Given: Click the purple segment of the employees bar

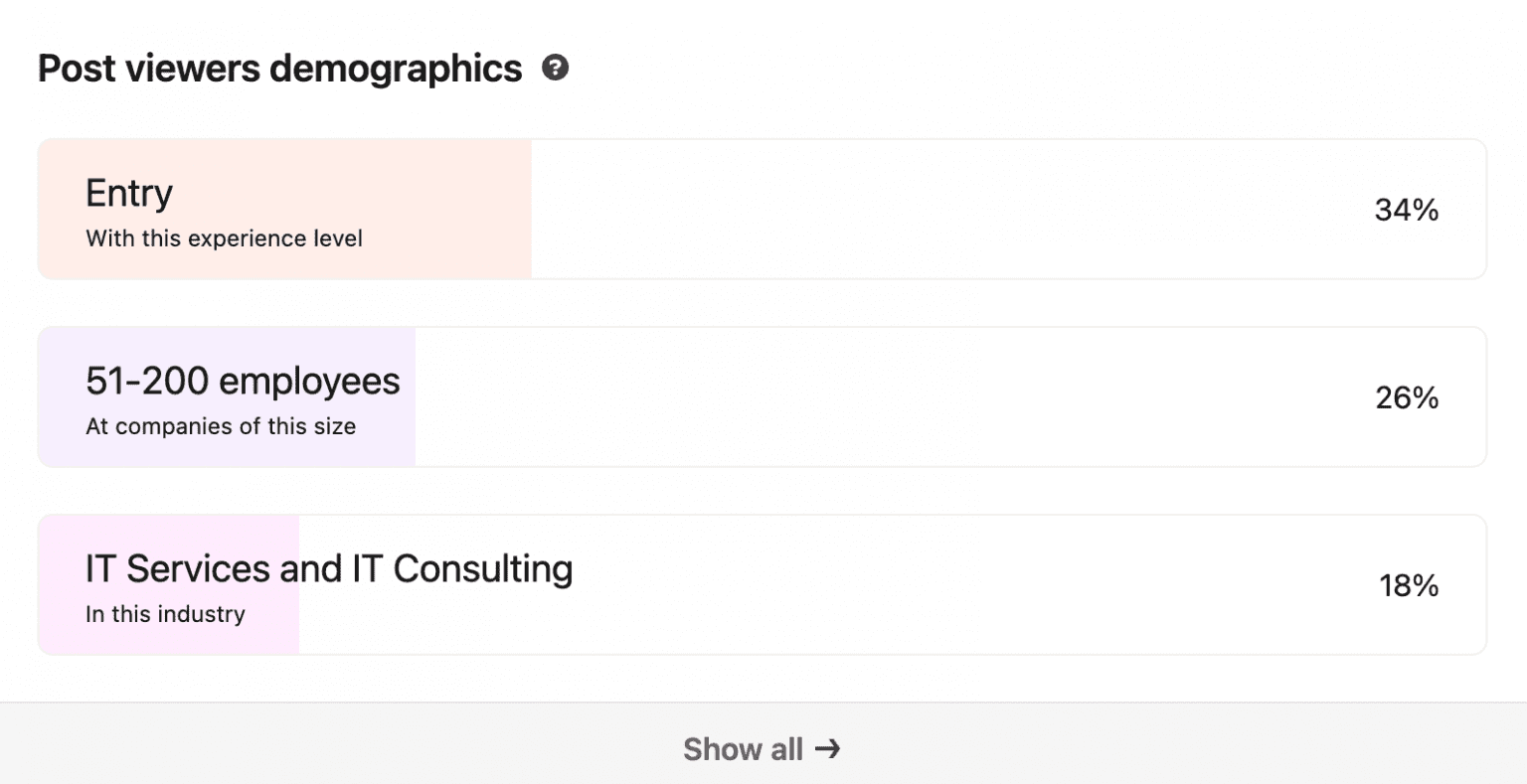Looking at the screenshot, I should pyautogui.click(x=226, y=396).
